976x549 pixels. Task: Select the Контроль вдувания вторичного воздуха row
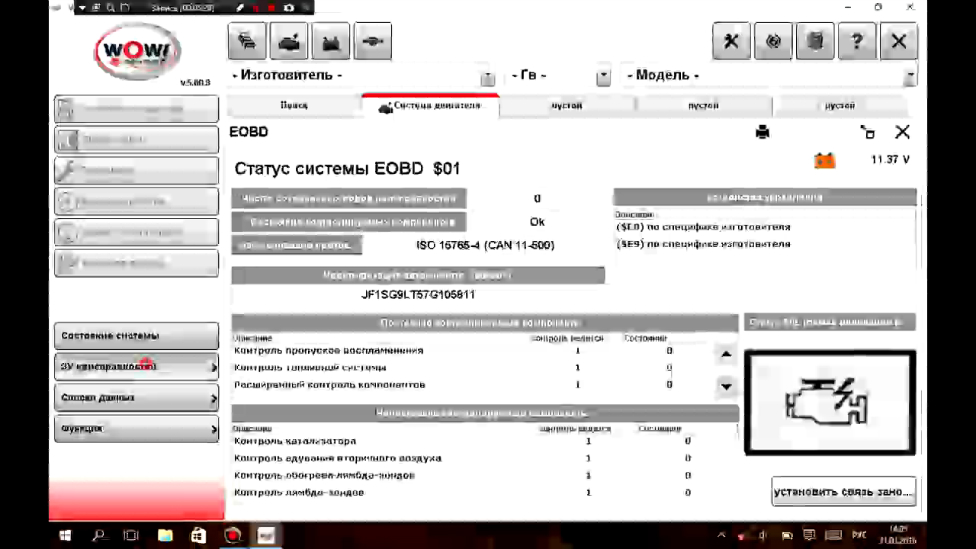(484, 458)
